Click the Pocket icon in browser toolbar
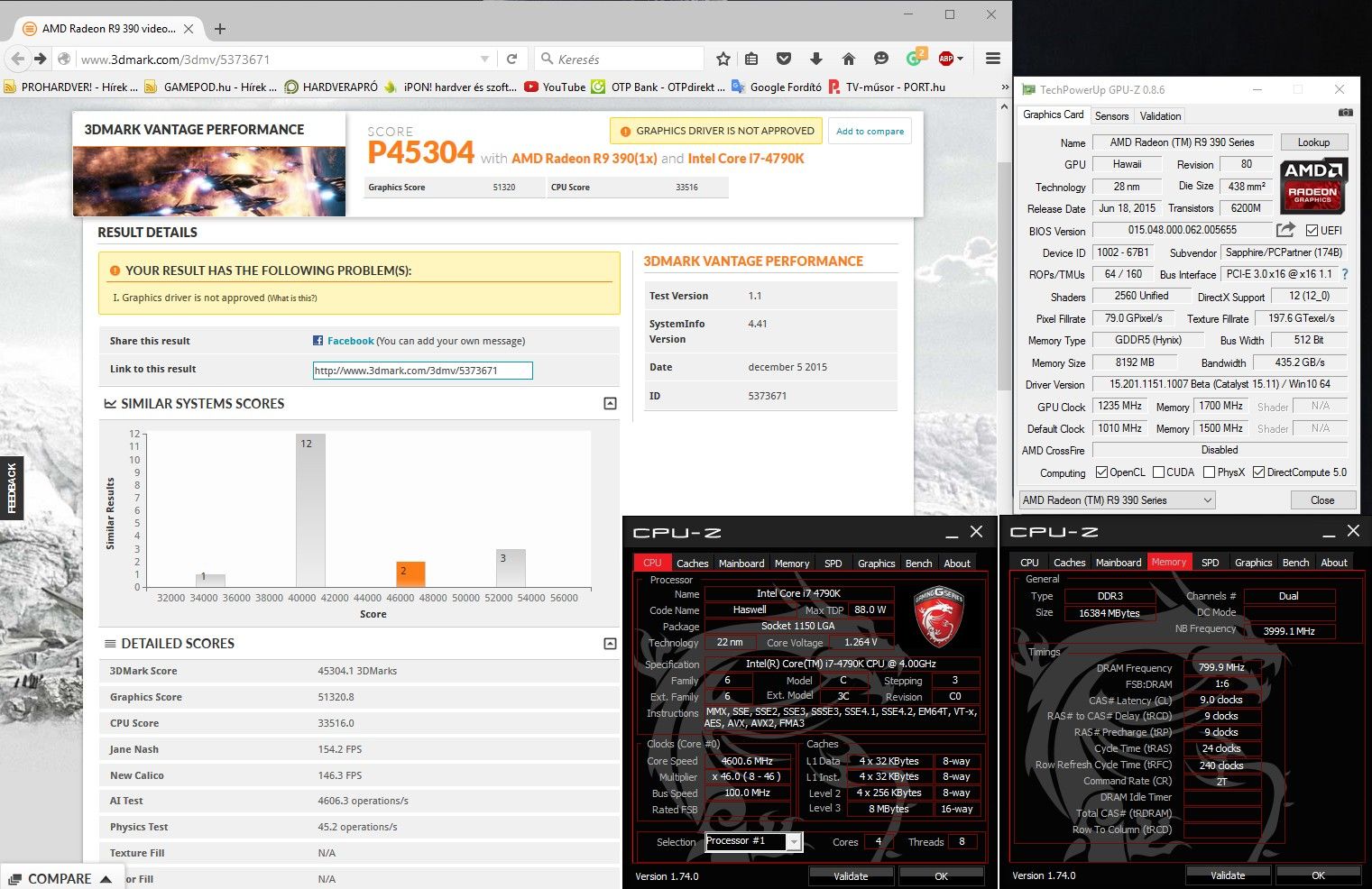 (x=783, y=59)
